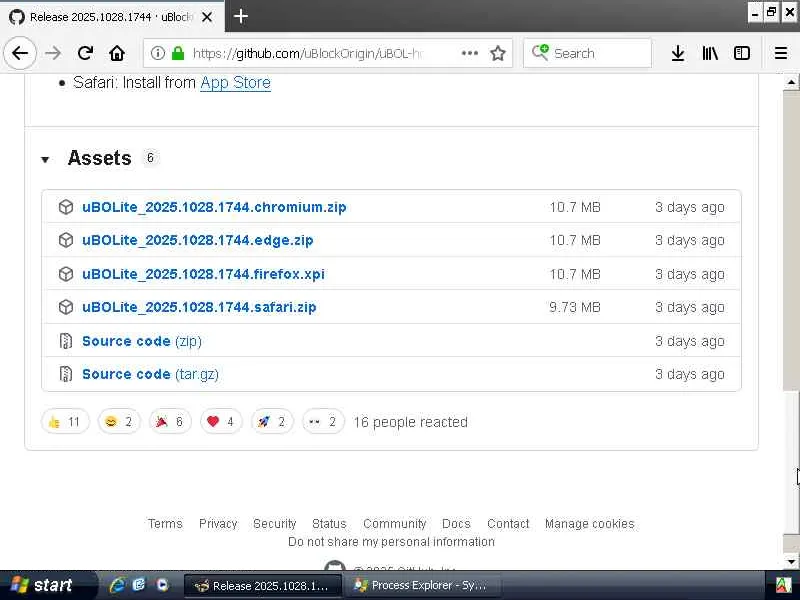Open page actions three-dot menu
Image resolution: width=800 pixels, height=600 pixels.
[469, 53]
